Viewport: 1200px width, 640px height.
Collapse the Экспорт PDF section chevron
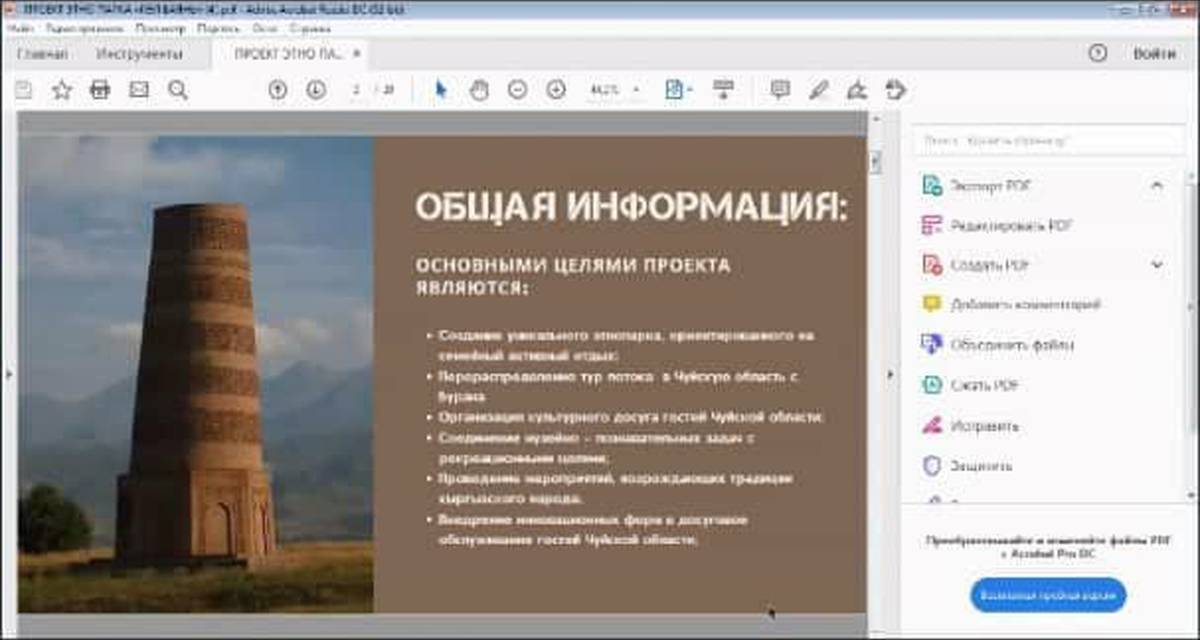click(1157, 185)
